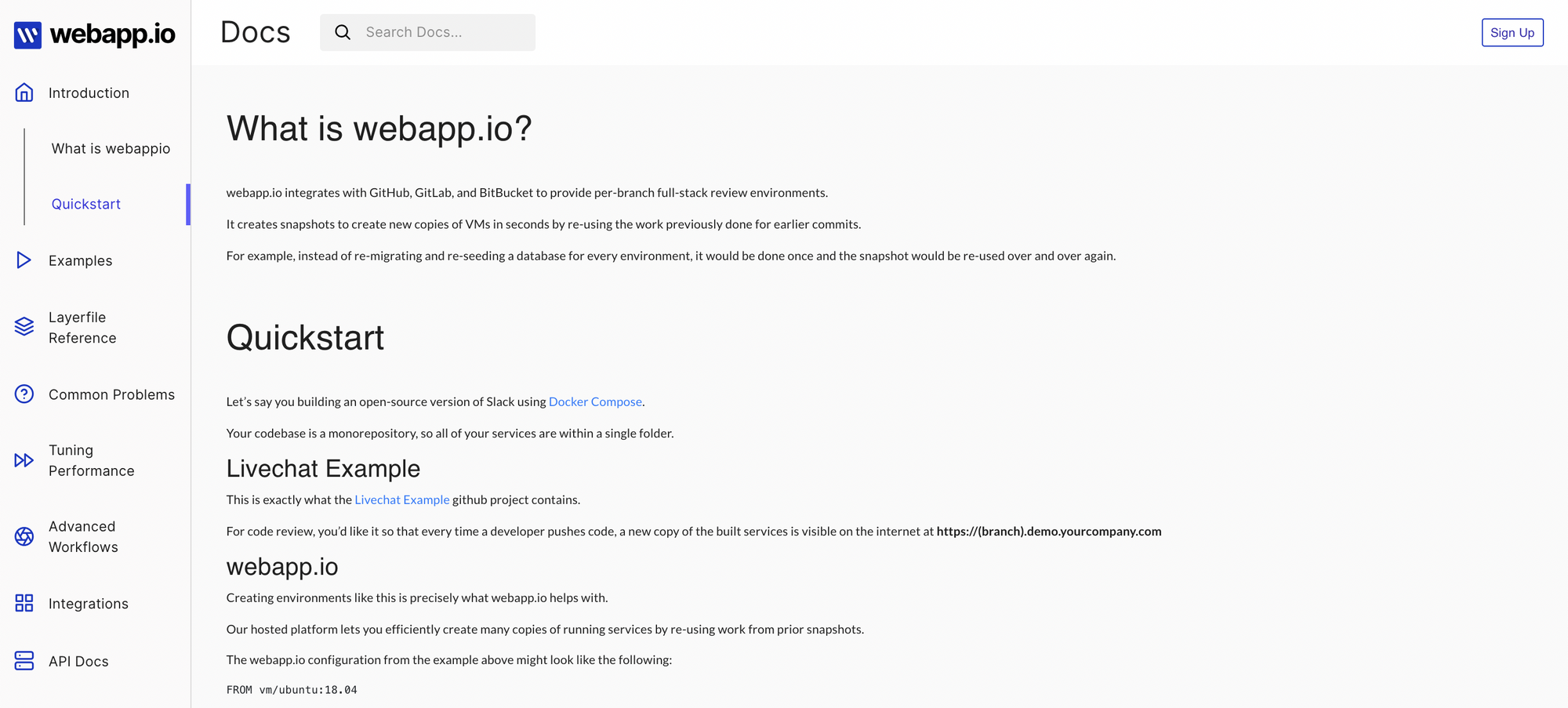Click the webapp.io wordmark text
This screenshot has height=708, width=1568.
pos(112,34)
